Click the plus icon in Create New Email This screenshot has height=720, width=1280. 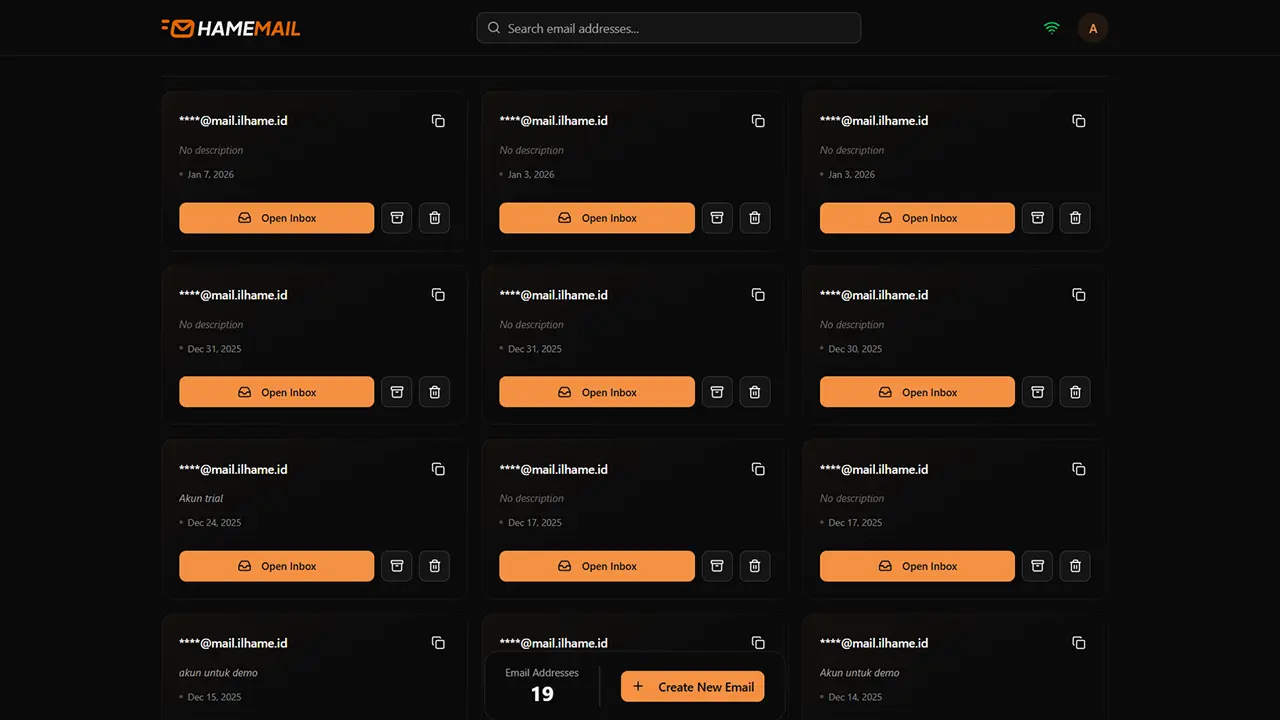point(638,686)
